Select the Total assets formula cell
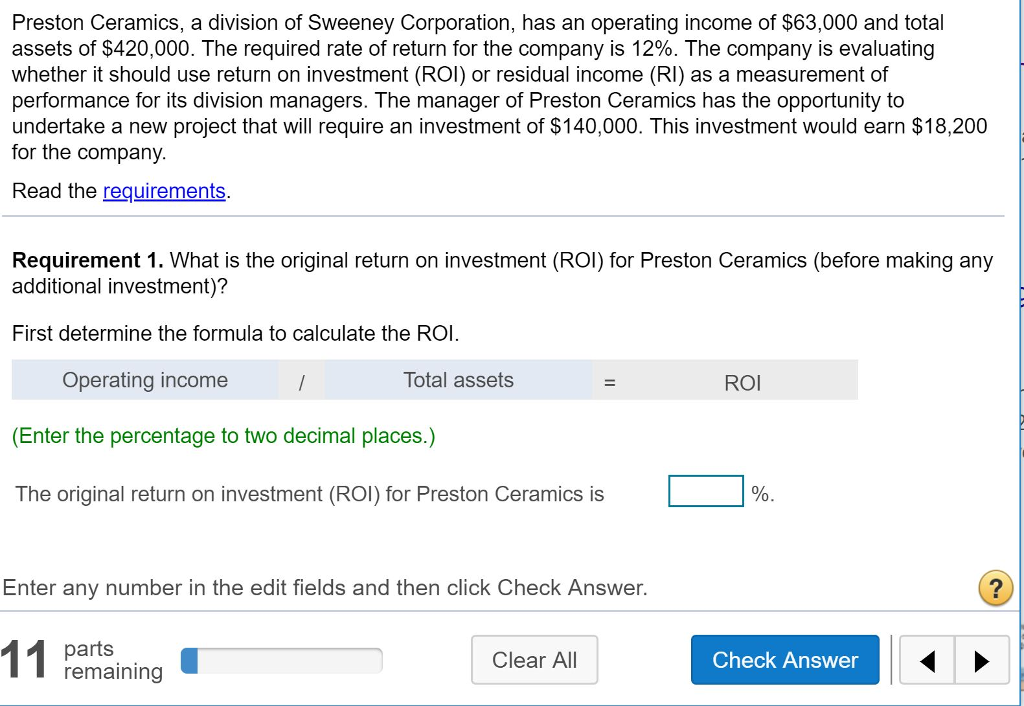The height and width of the screenshot is (706, 1024). (x=458, y=380)
